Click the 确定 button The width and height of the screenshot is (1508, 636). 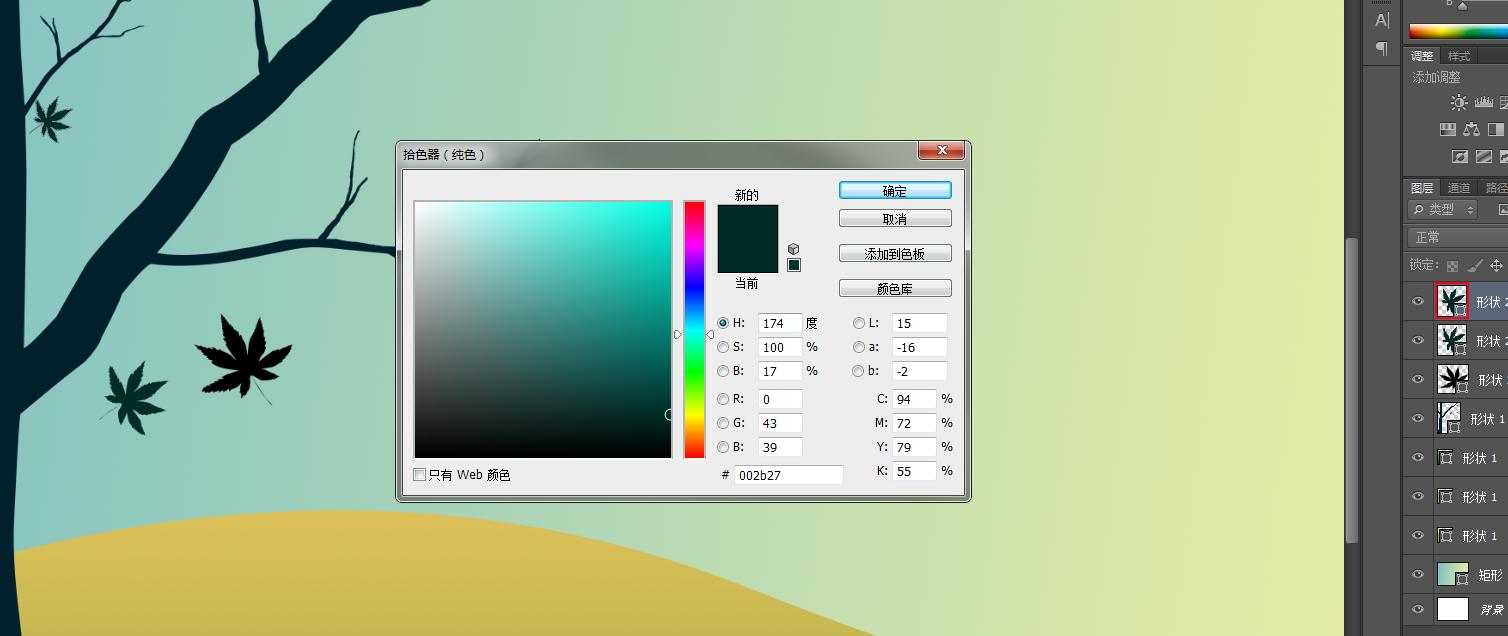[x=895, y=191]
